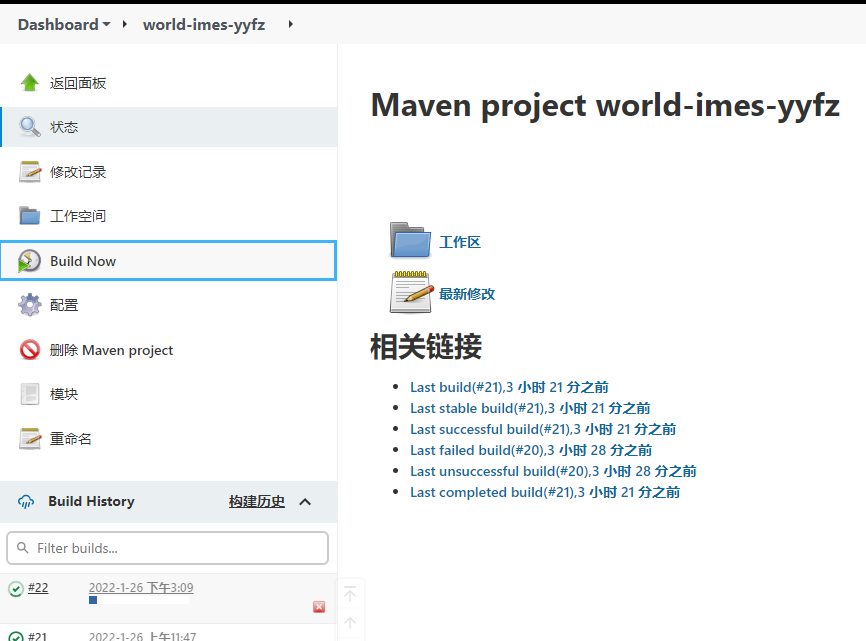Image resolution: width=866 pixels, height=641 pixels.
Task: Cancel build #22 with red X icon
Action: pyautogui.click(x=319, y=607)
